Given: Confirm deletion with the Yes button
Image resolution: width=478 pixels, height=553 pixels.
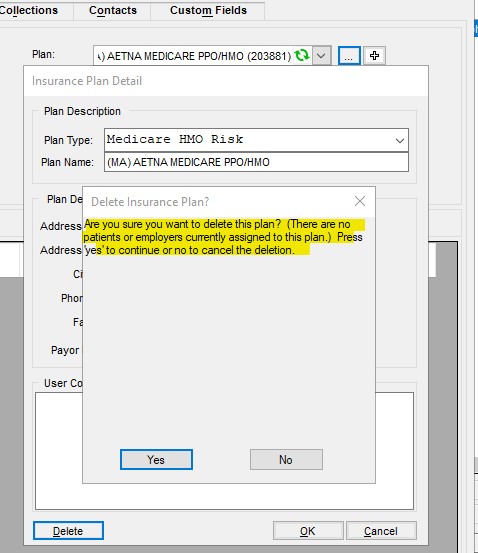Looking at the screenshot, I should pyautogui.click(x=156, y=460).
